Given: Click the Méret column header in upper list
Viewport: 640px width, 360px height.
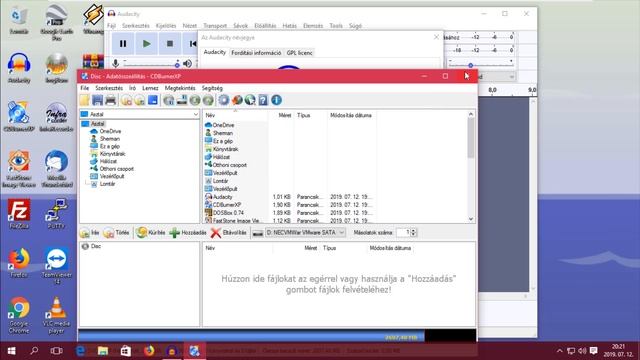Looking at the screenshot, I should pyautogui.click(x=285, y=116).
